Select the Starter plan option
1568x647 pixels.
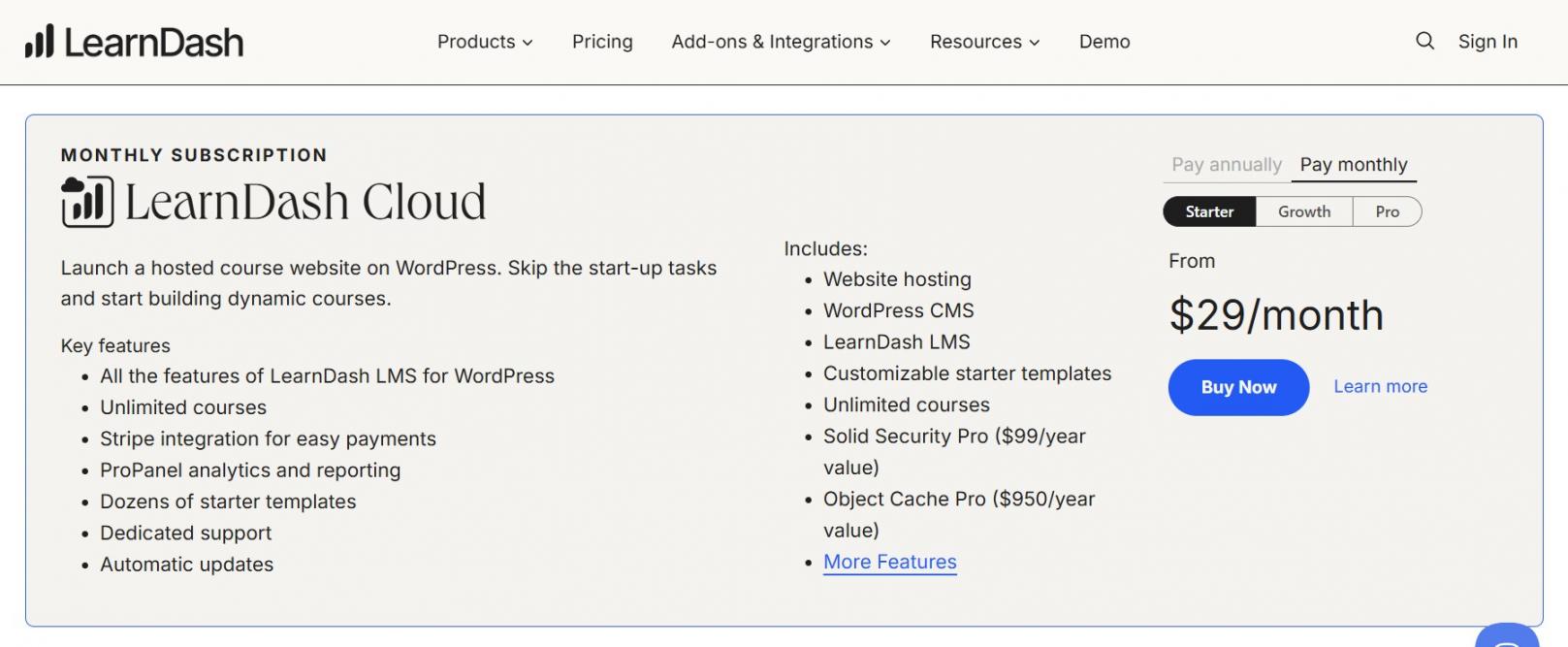click(x=1209, y=211)
